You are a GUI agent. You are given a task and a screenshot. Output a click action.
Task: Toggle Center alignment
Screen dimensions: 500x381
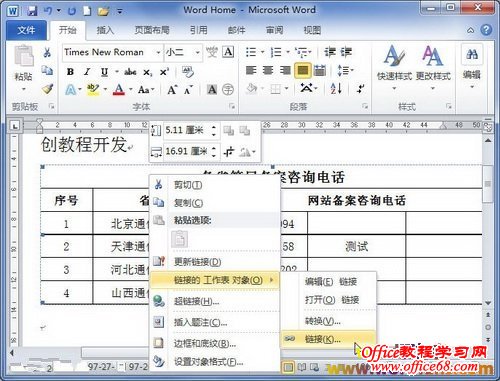coord(268,70)
